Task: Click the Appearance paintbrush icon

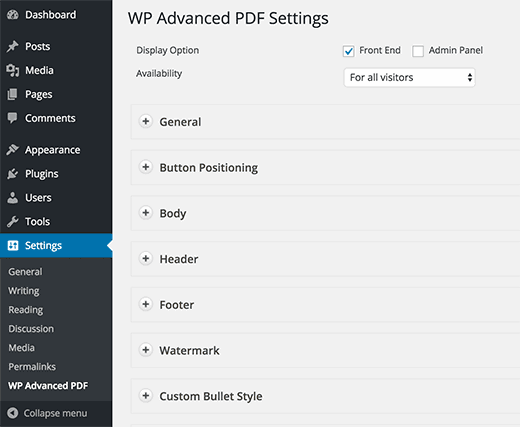Action: [x=12, y=150]
